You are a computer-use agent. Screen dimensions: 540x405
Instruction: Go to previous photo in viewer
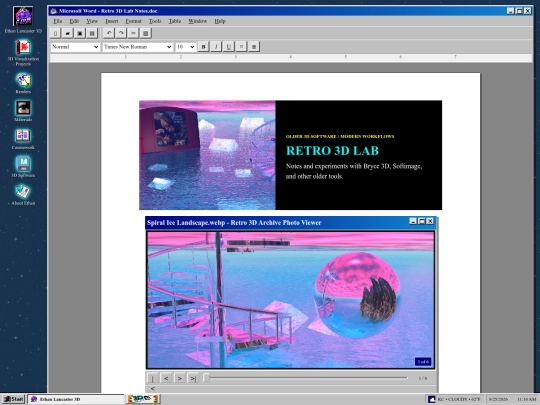coord(166,378)
